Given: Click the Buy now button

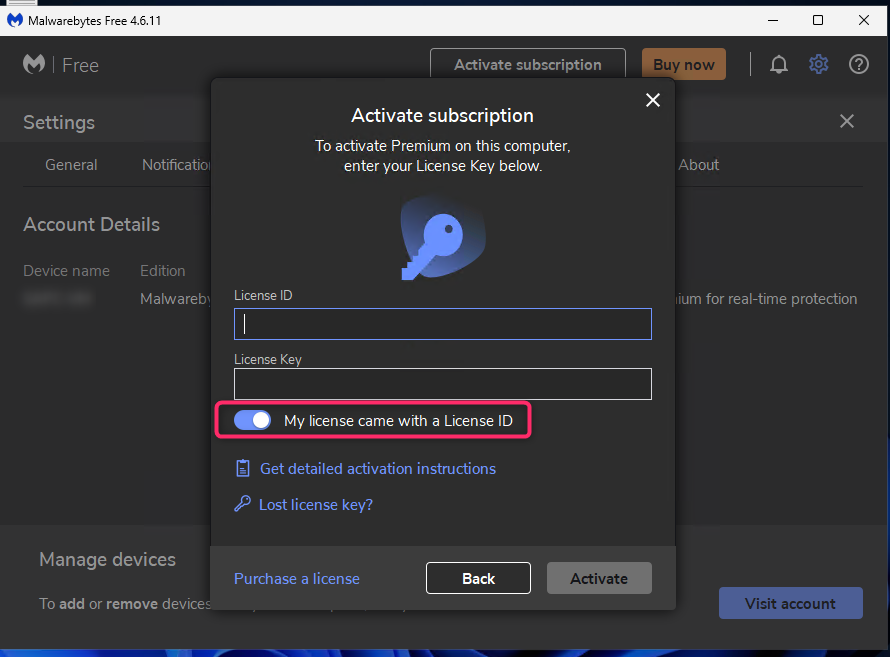Looking at the screenshot, I should click(x=684, y=65).
